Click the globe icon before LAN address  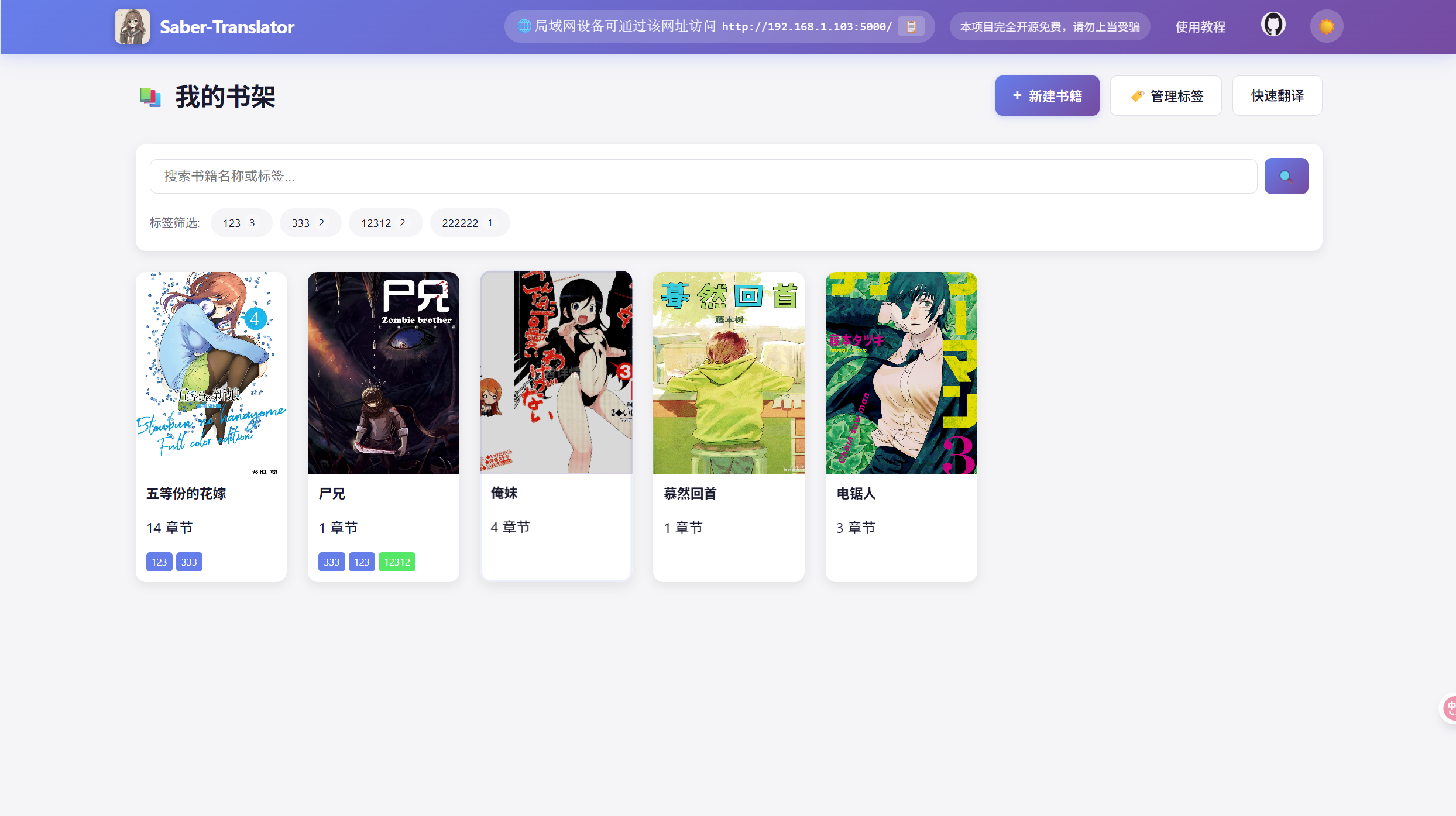tap(524, 26)
